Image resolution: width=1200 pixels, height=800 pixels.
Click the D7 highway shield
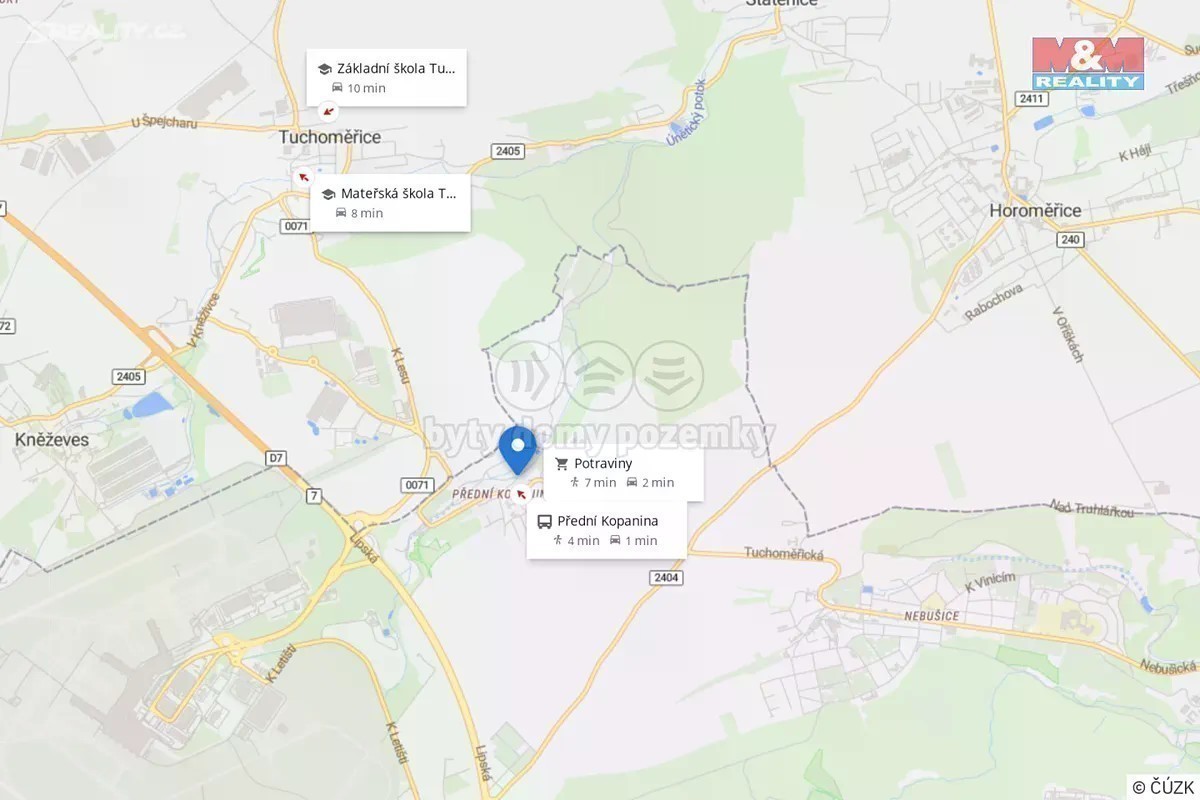(x=276, y=458)
